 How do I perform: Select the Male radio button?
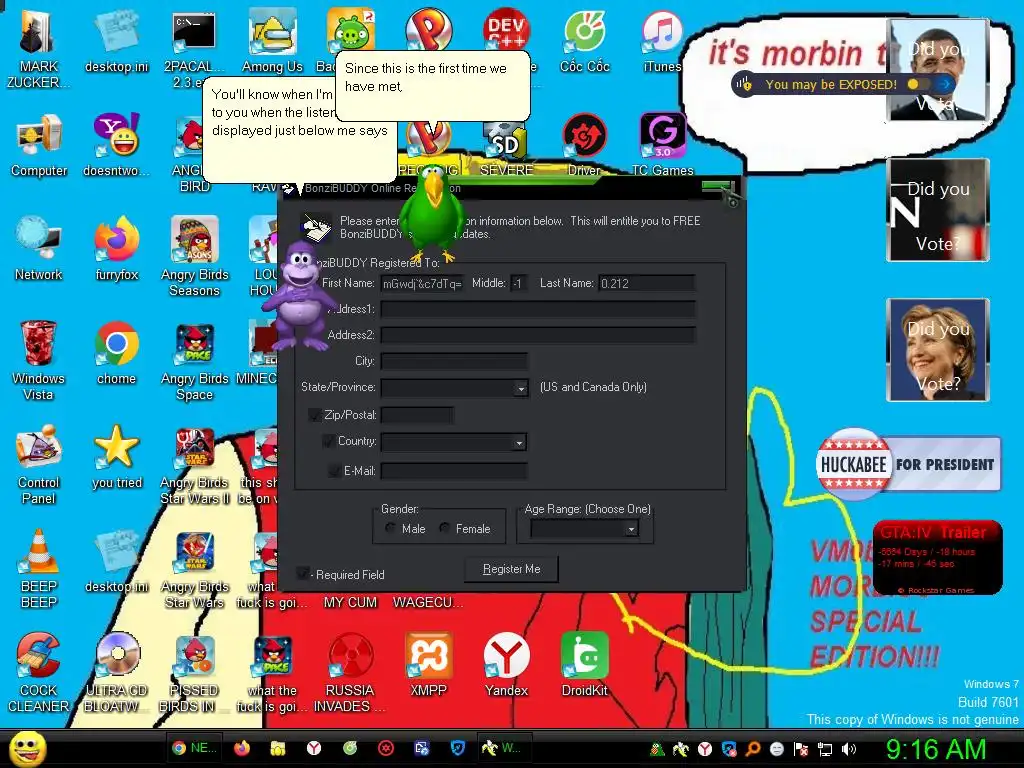point(391,528)
